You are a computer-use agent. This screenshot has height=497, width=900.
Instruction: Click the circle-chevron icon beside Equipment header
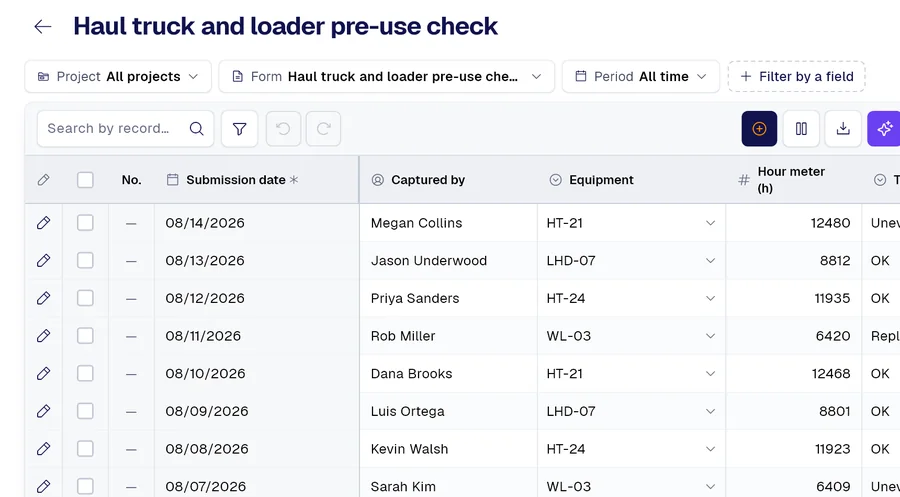click(555, 180)
